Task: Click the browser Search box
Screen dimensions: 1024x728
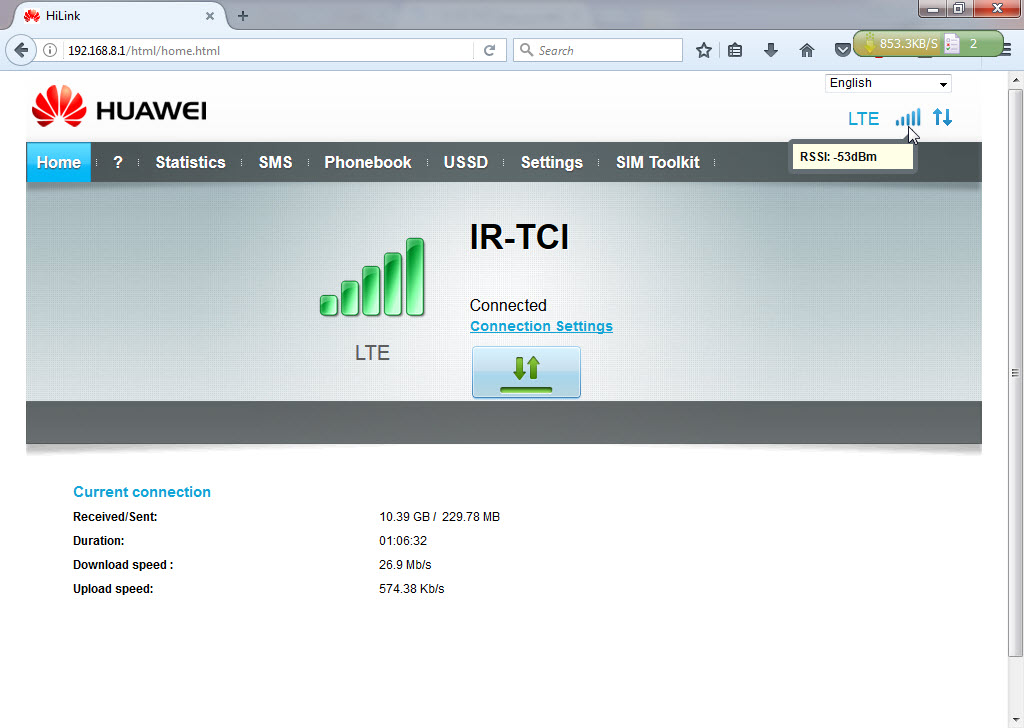Action: (598, 50)
